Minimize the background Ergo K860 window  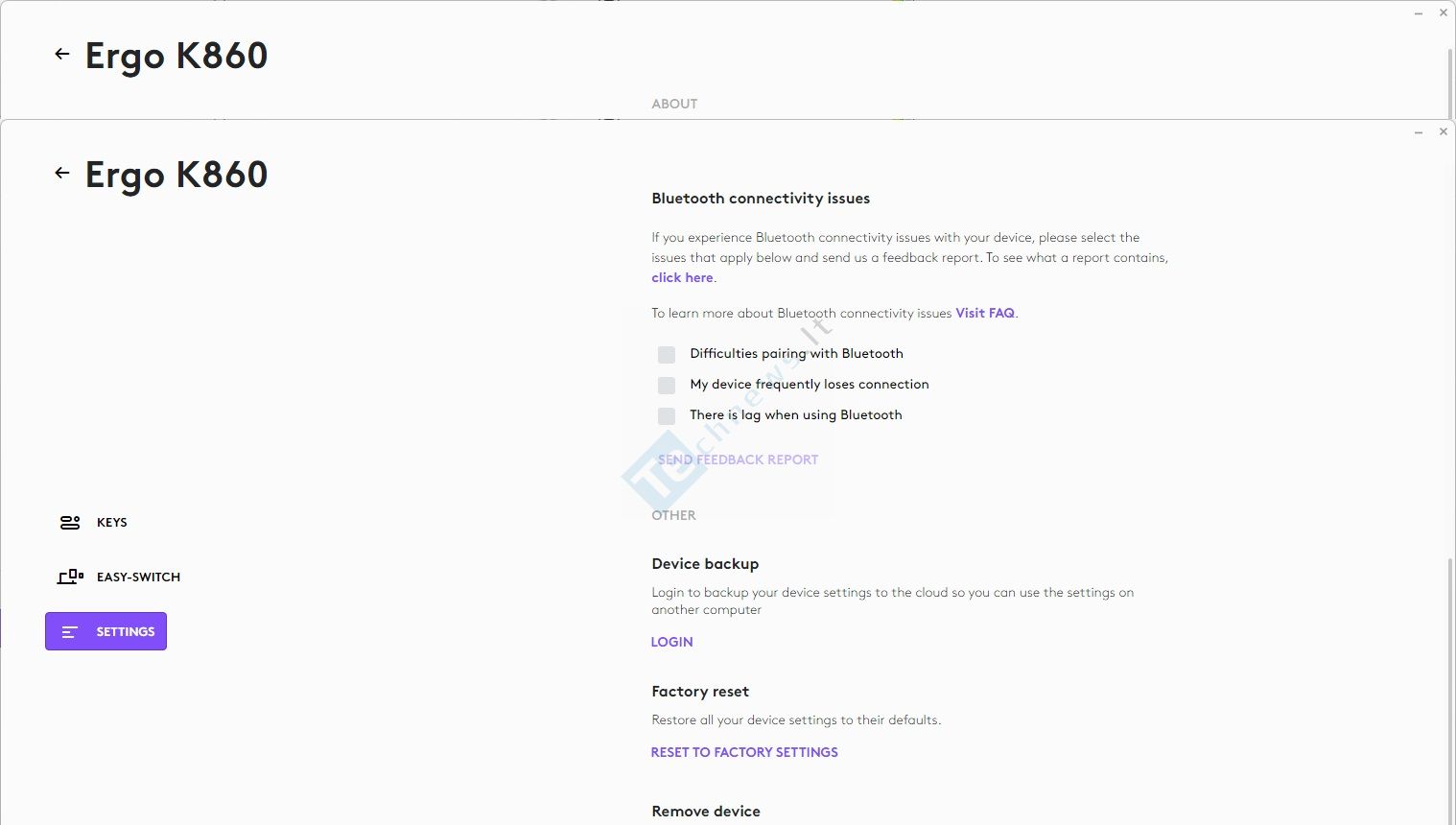[1418, 13]
